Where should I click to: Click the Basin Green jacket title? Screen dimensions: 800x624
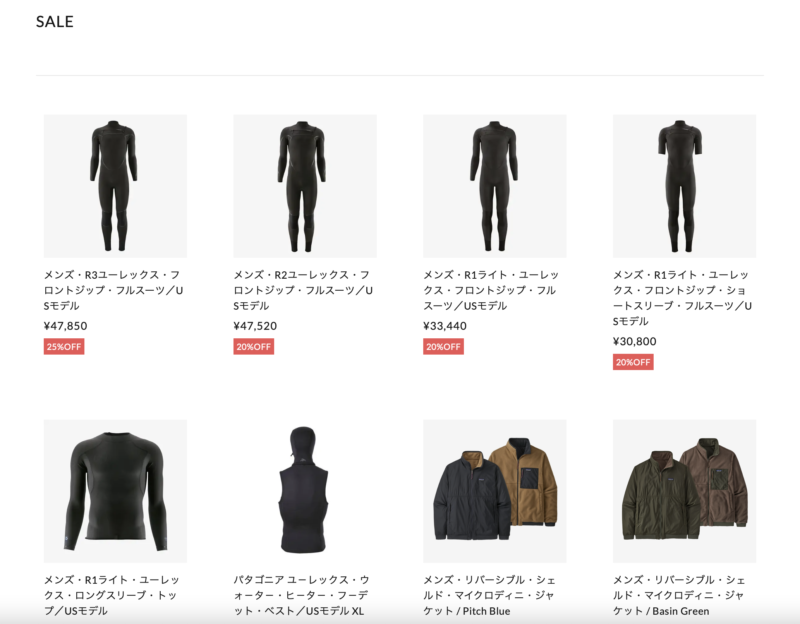[680, 595]
